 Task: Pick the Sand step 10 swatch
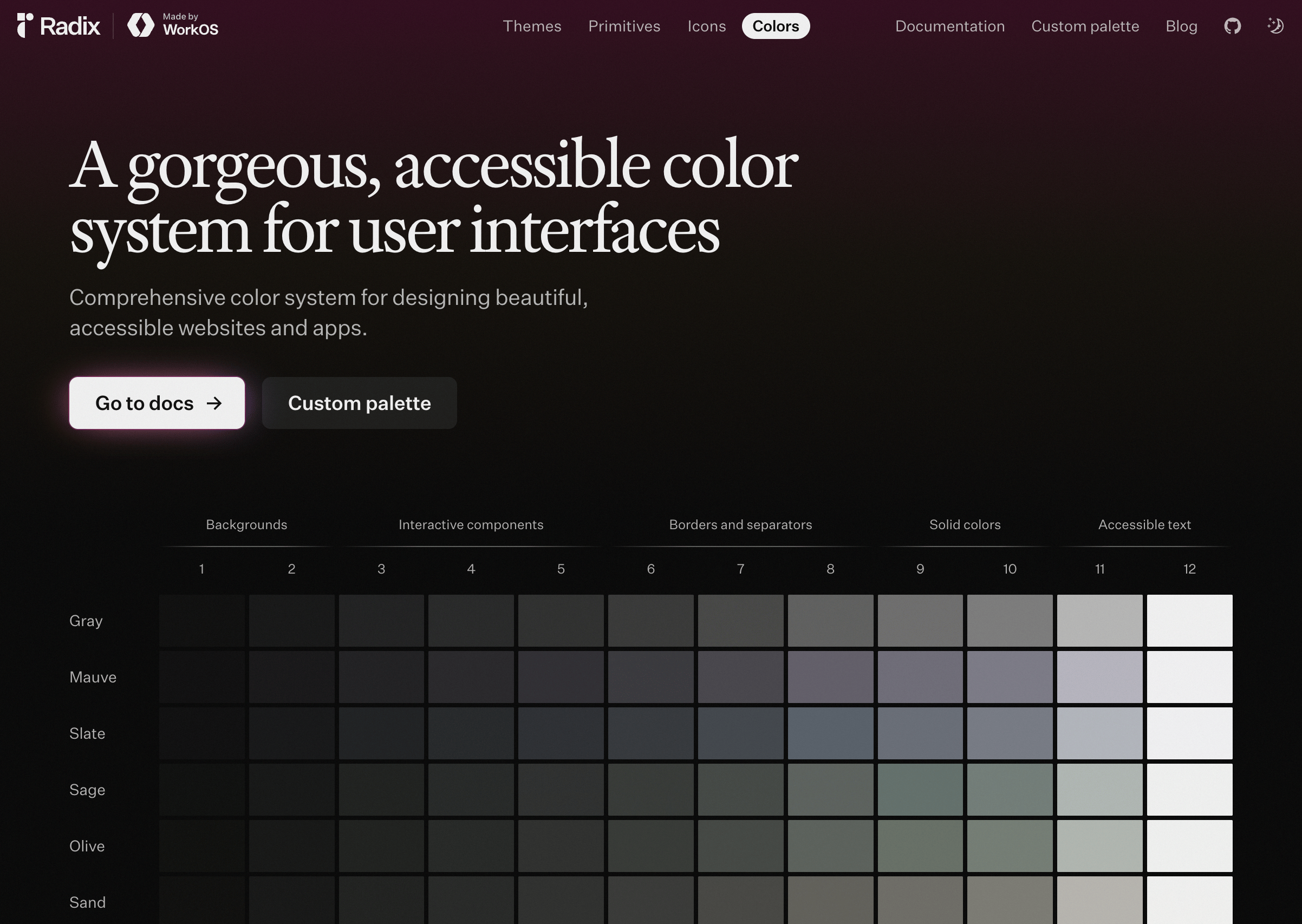pos(1010,901)
